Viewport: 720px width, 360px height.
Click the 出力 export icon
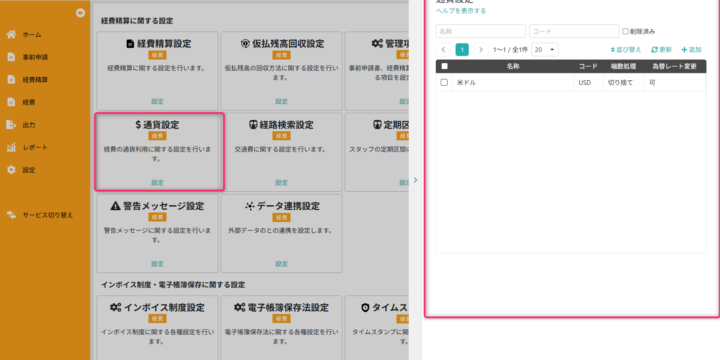point(11,124)
